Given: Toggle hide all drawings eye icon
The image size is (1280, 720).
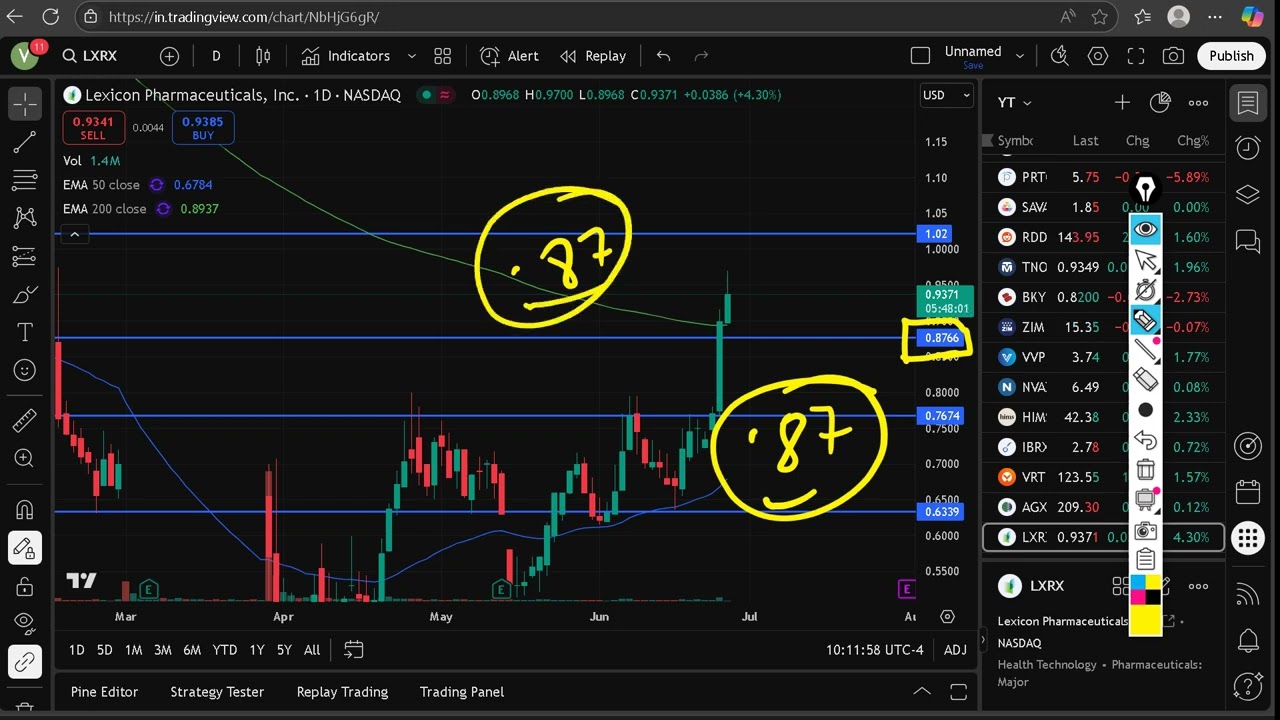Looking at the screenshot, I should [25, 622].
